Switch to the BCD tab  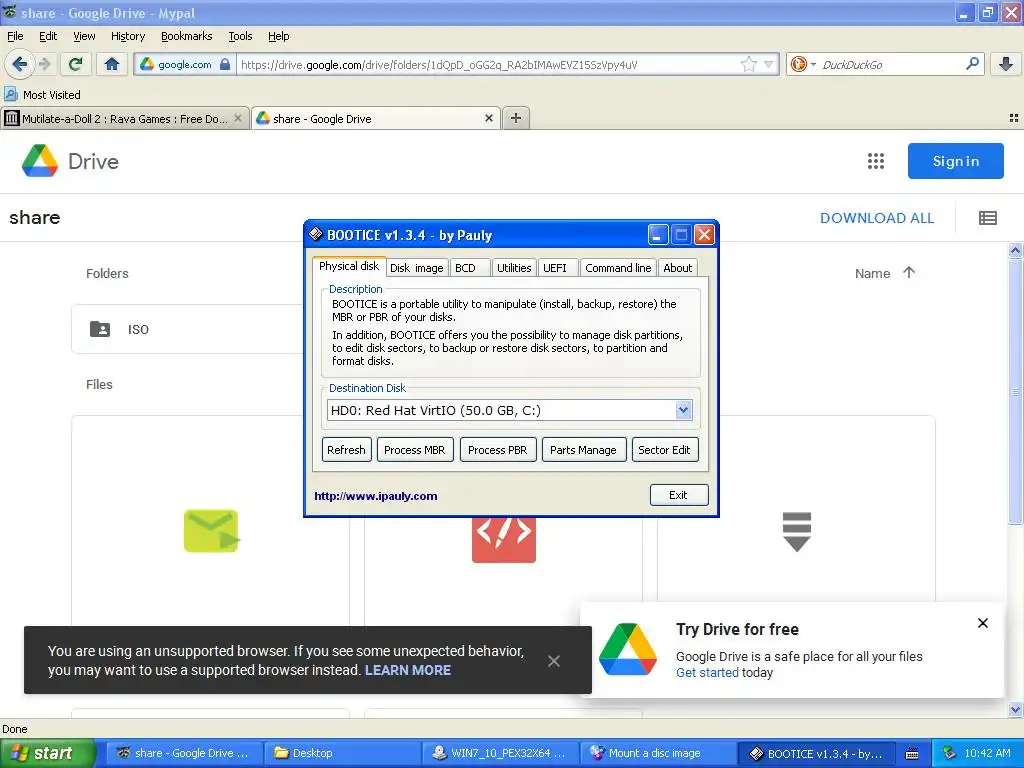click(x=469, y=268)
